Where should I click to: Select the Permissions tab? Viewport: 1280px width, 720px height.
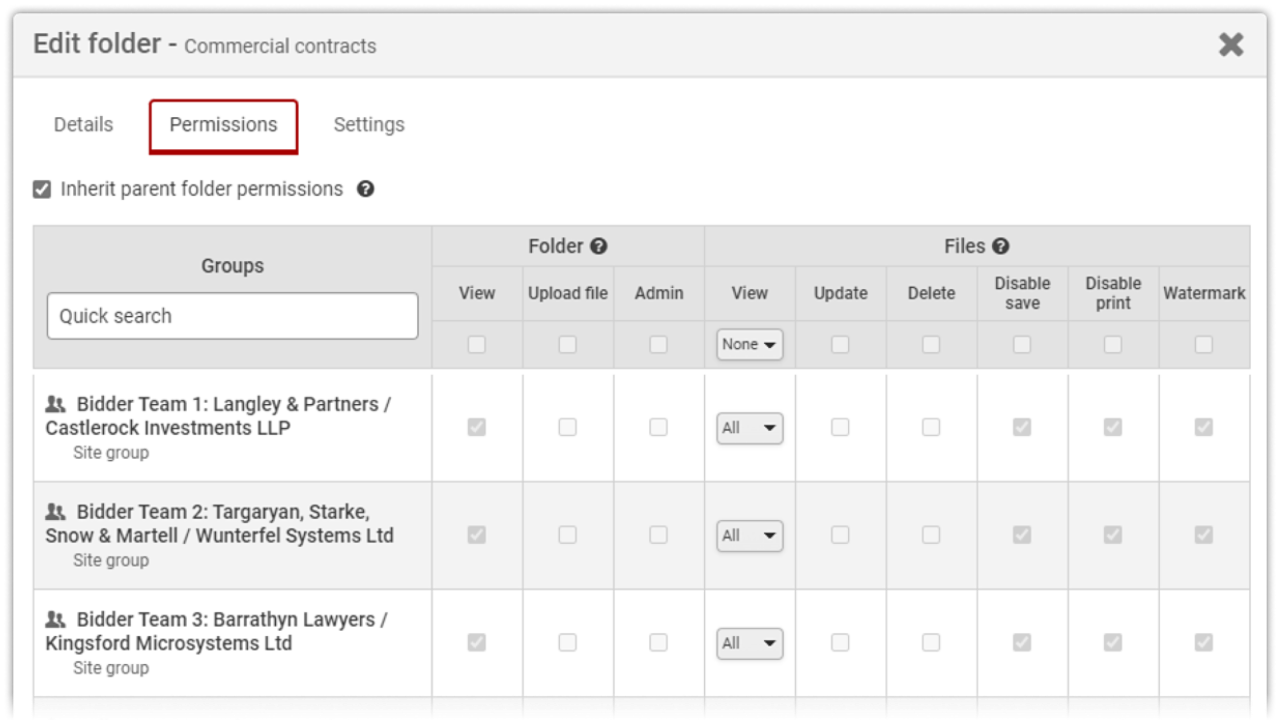[223, 125]
